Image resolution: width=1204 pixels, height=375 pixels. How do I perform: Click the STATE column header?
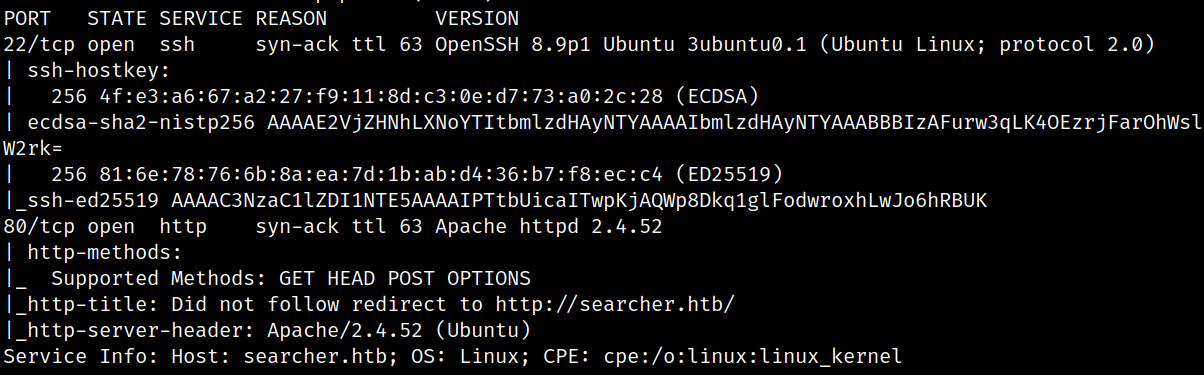(x=118, y=18)
